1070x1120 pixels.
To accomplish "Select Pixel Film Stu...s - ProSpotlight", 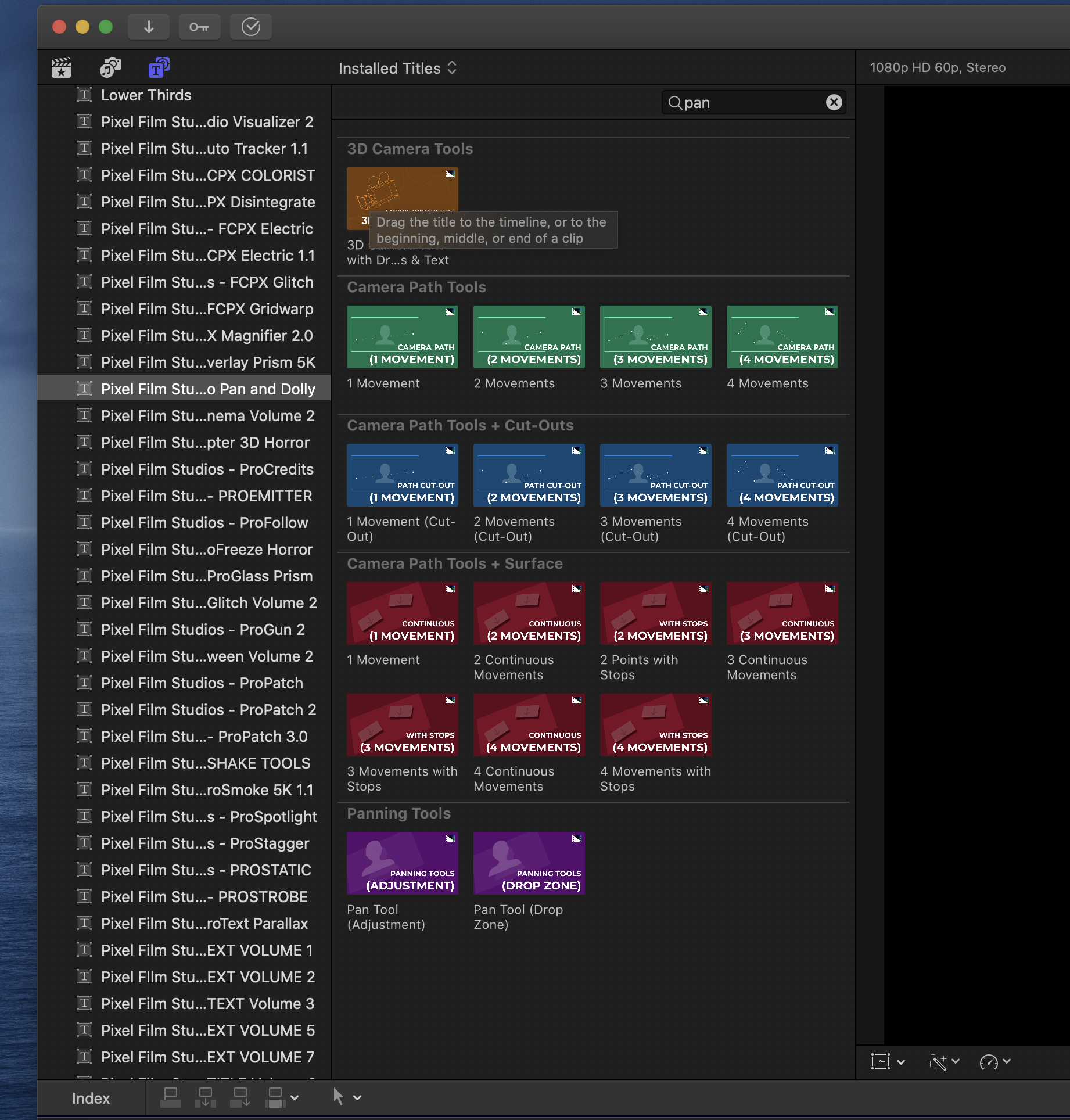I will [x=184, y=817].
